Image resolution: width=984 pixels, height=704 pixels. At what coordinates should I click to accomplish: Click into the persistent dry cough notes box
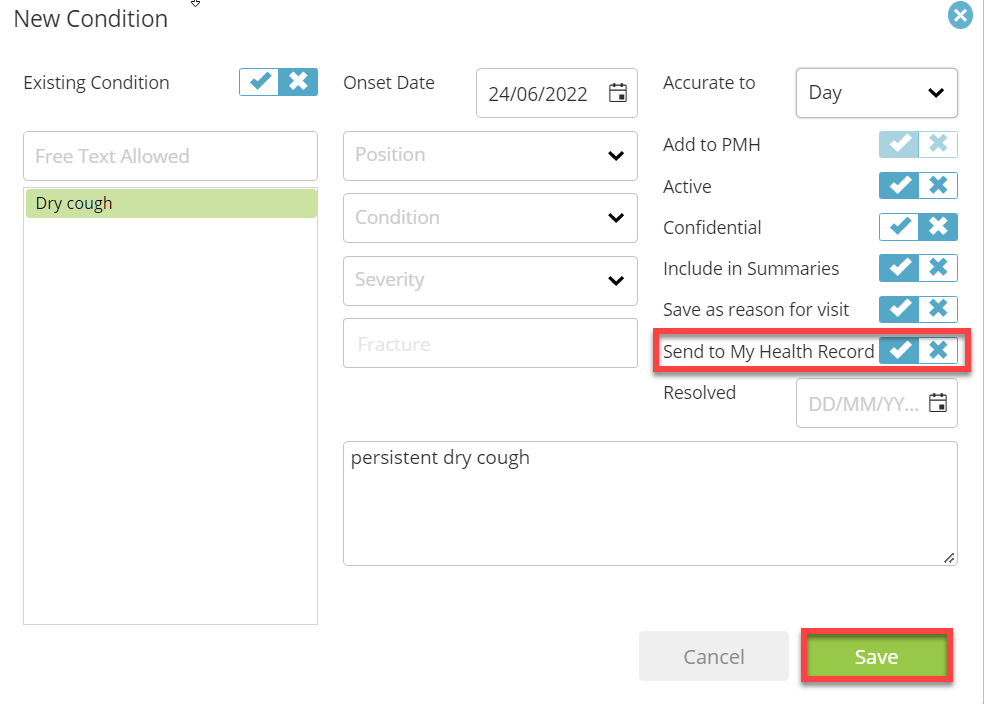coord(650,503)
